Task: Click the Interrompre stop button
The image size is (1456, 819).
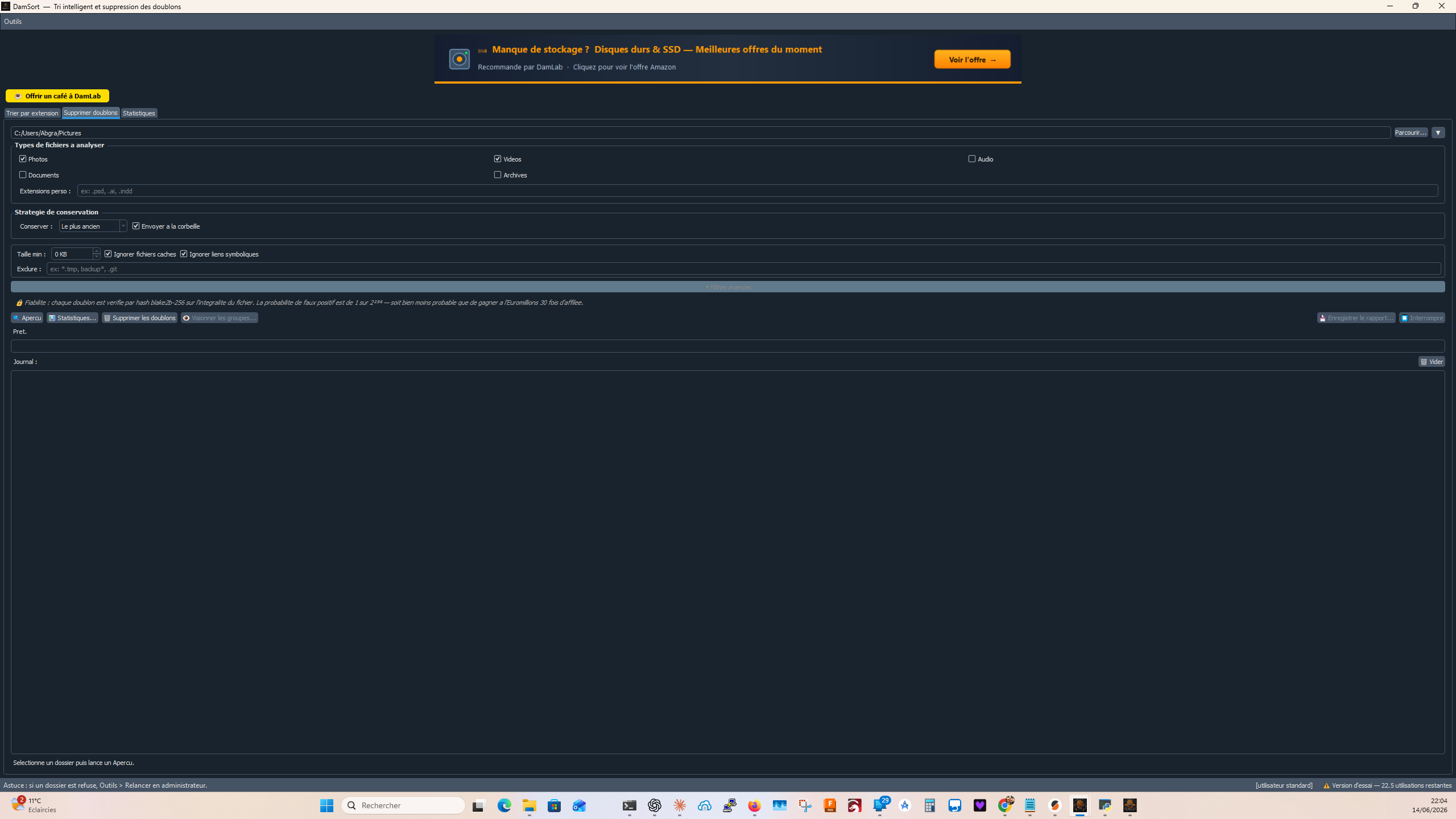Action: click(x=1422, y=318)
